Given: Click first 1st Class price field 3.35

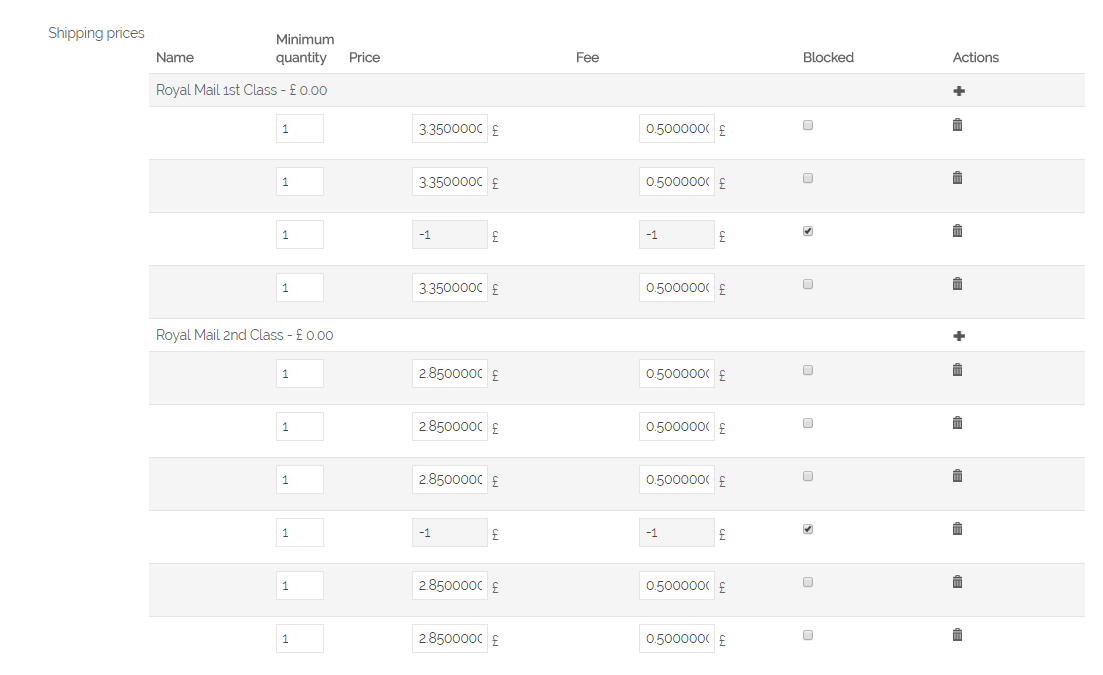Looking at the screenshot, I should point(449,129).
